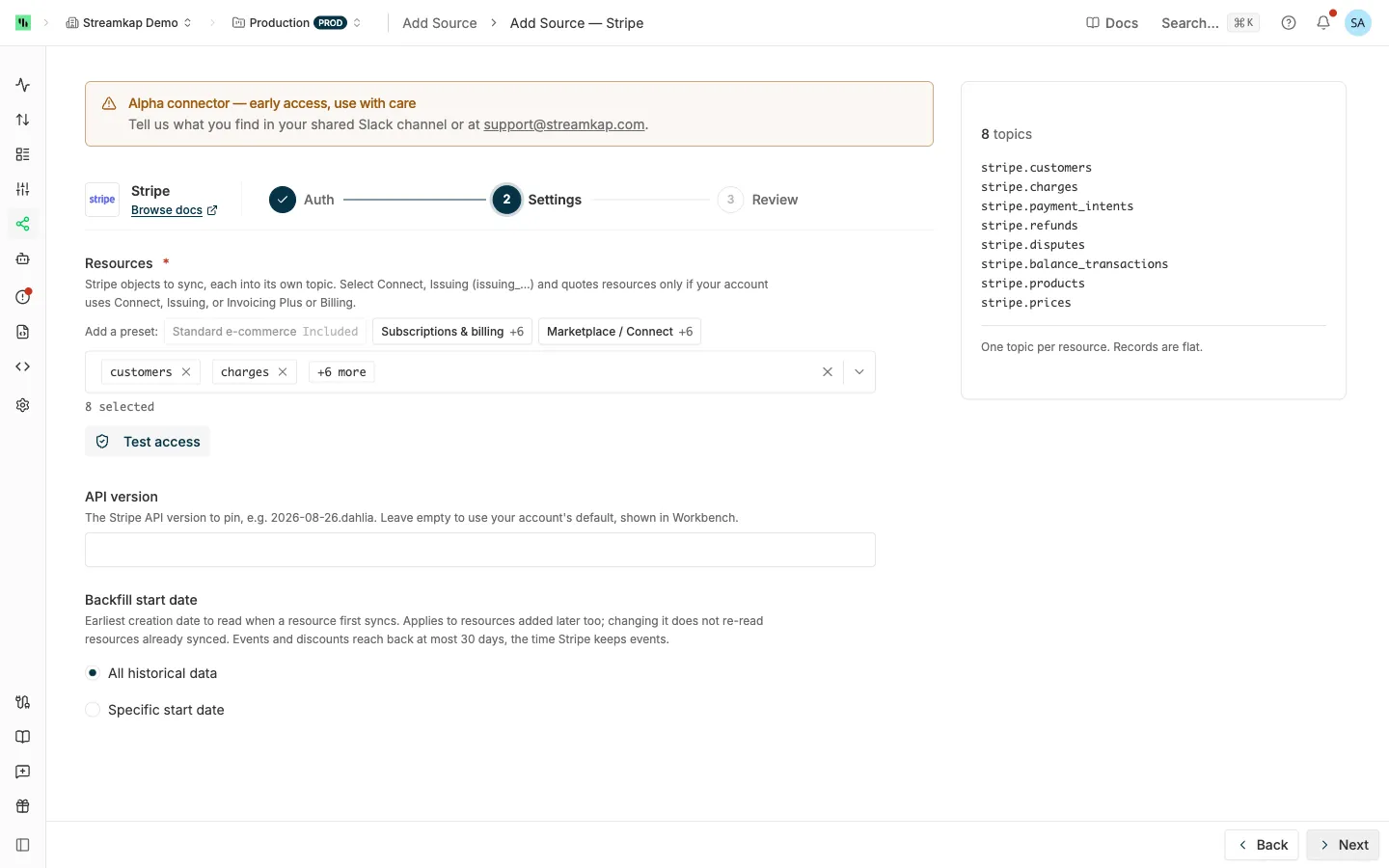Open the Streamkap Demo workspace switcher
The width and height of the screenshot is (1389, 868).
point(128,22)
